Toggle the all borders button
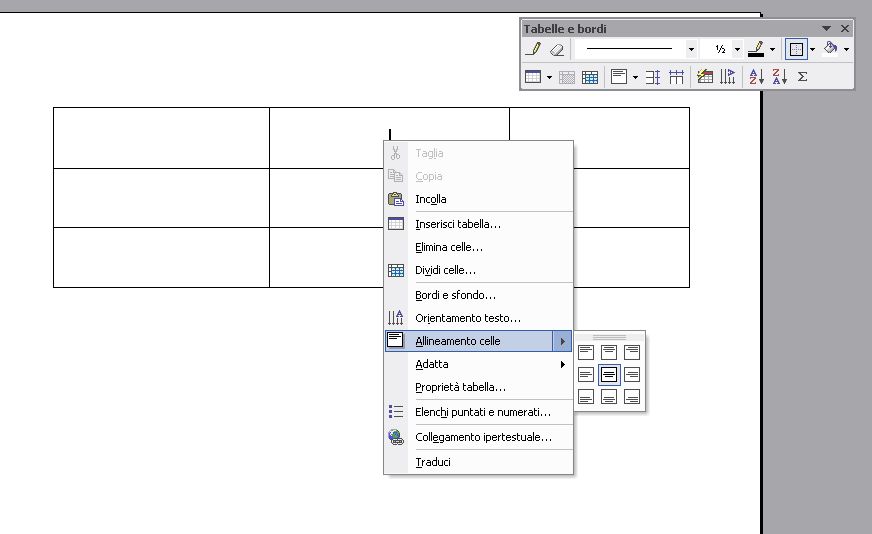The width and height of the screenshot is (872, 534). [x=796, y=50]
